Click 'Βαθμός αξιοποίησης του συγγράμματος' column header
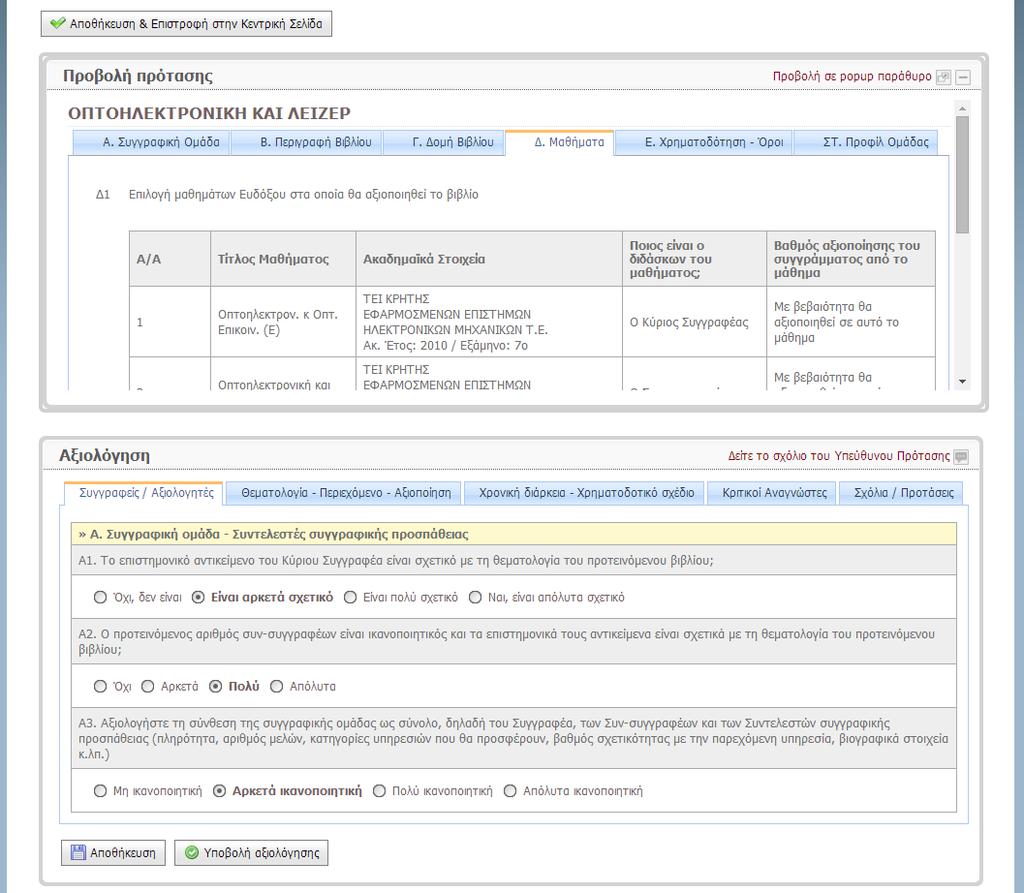This screenshot has width=1024, height=893. [850, 259]
